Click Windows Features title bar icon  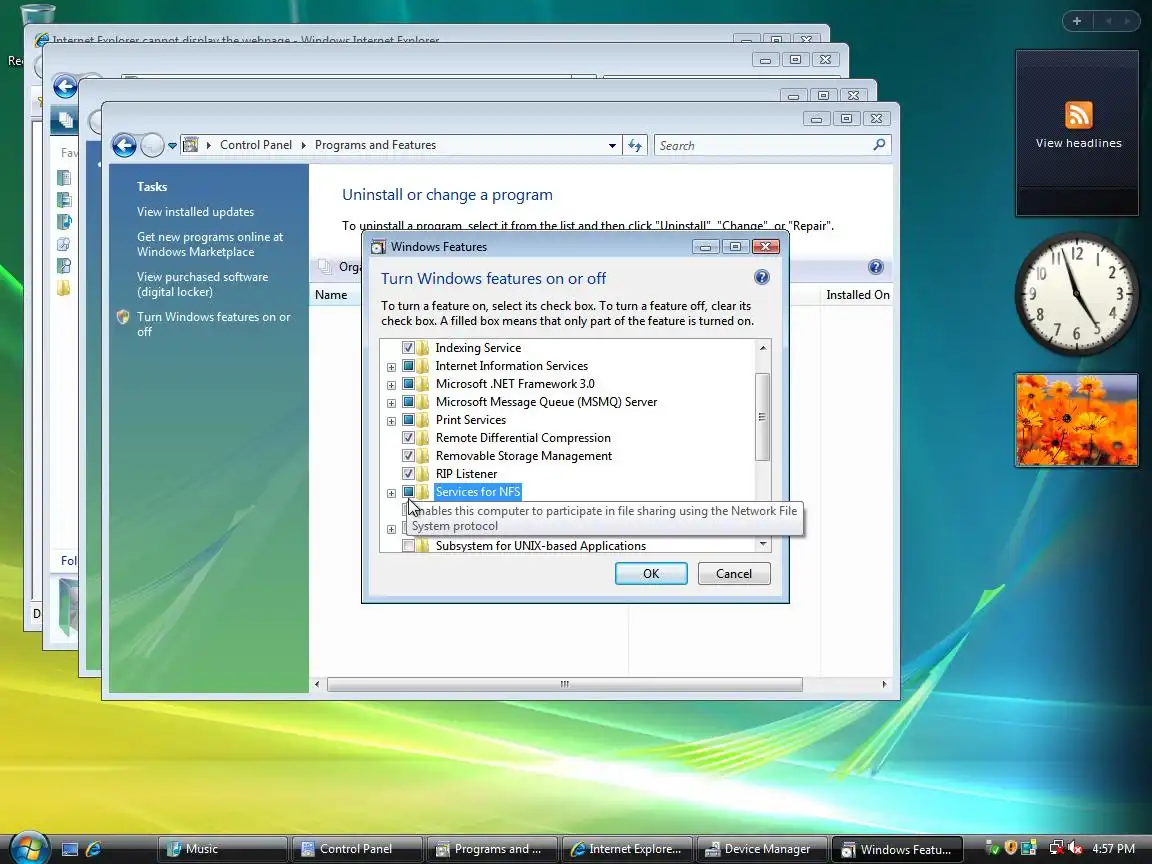coord(378,247)
